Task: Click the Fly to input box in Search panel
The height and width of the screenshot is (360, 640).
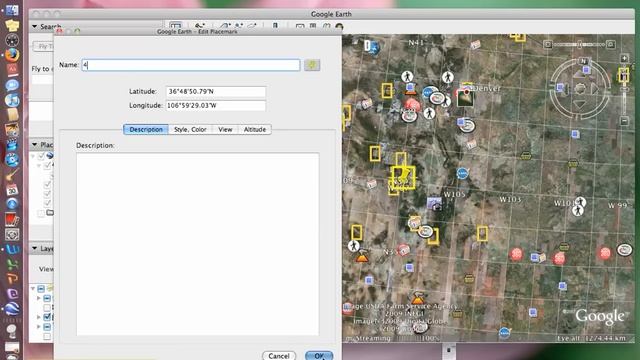Action: point(42,79)
